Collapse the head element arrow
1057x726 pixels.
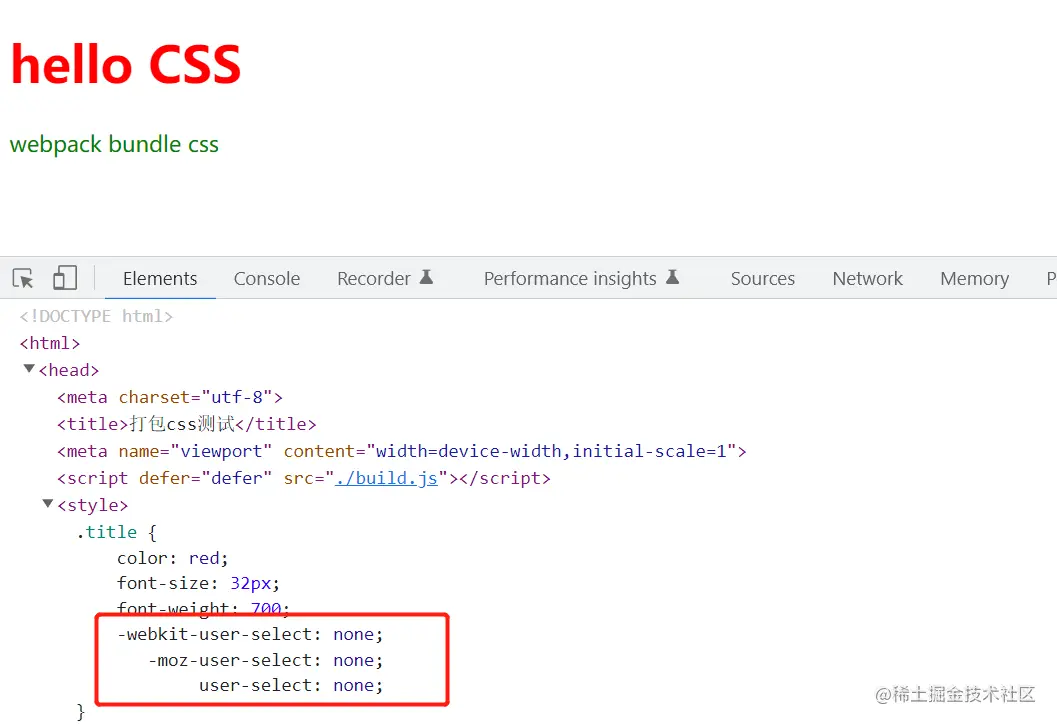click(x=29, y=369)
